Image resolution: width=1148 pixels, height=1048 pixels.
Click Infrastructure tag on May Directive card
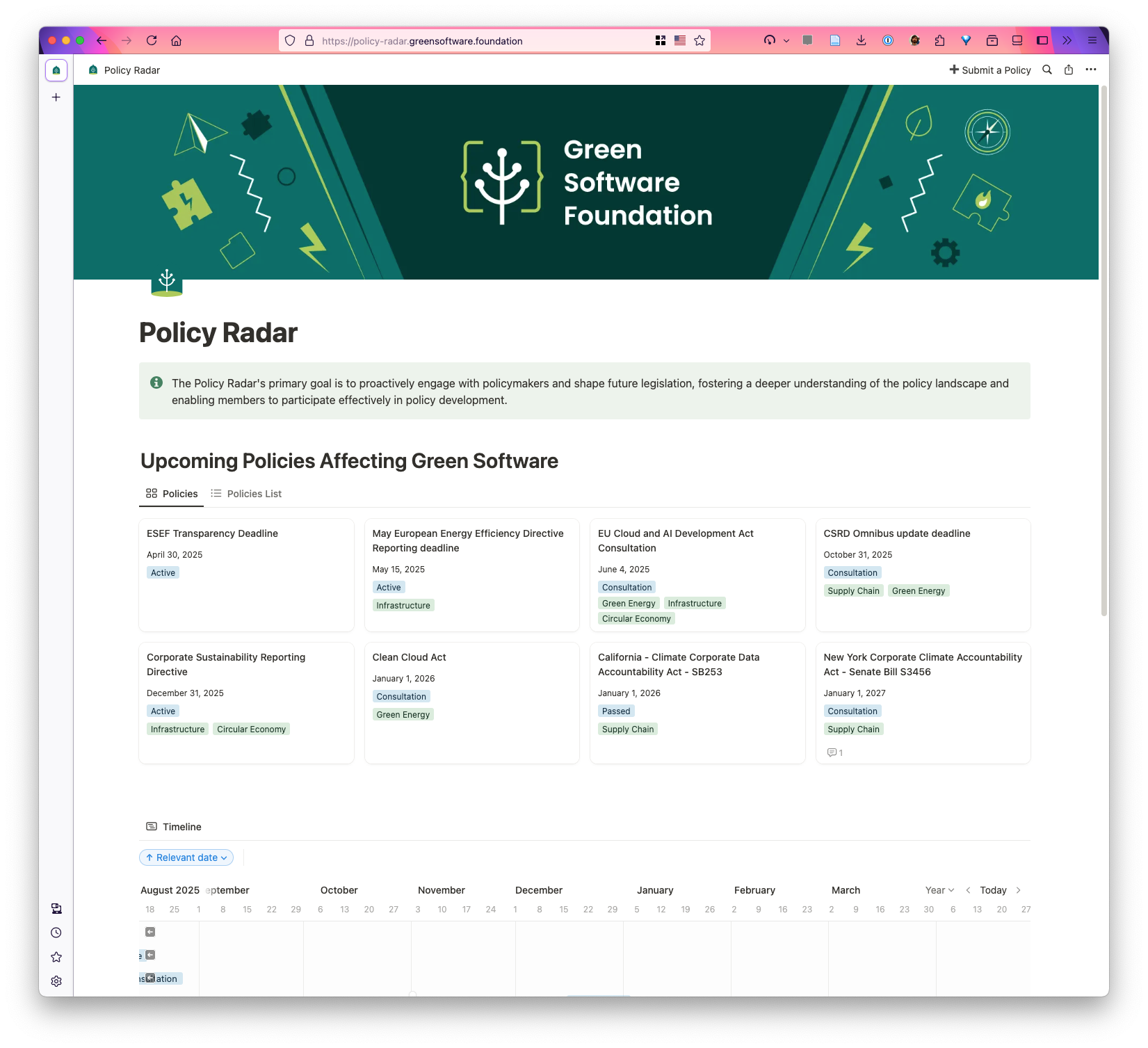point(403,605)
